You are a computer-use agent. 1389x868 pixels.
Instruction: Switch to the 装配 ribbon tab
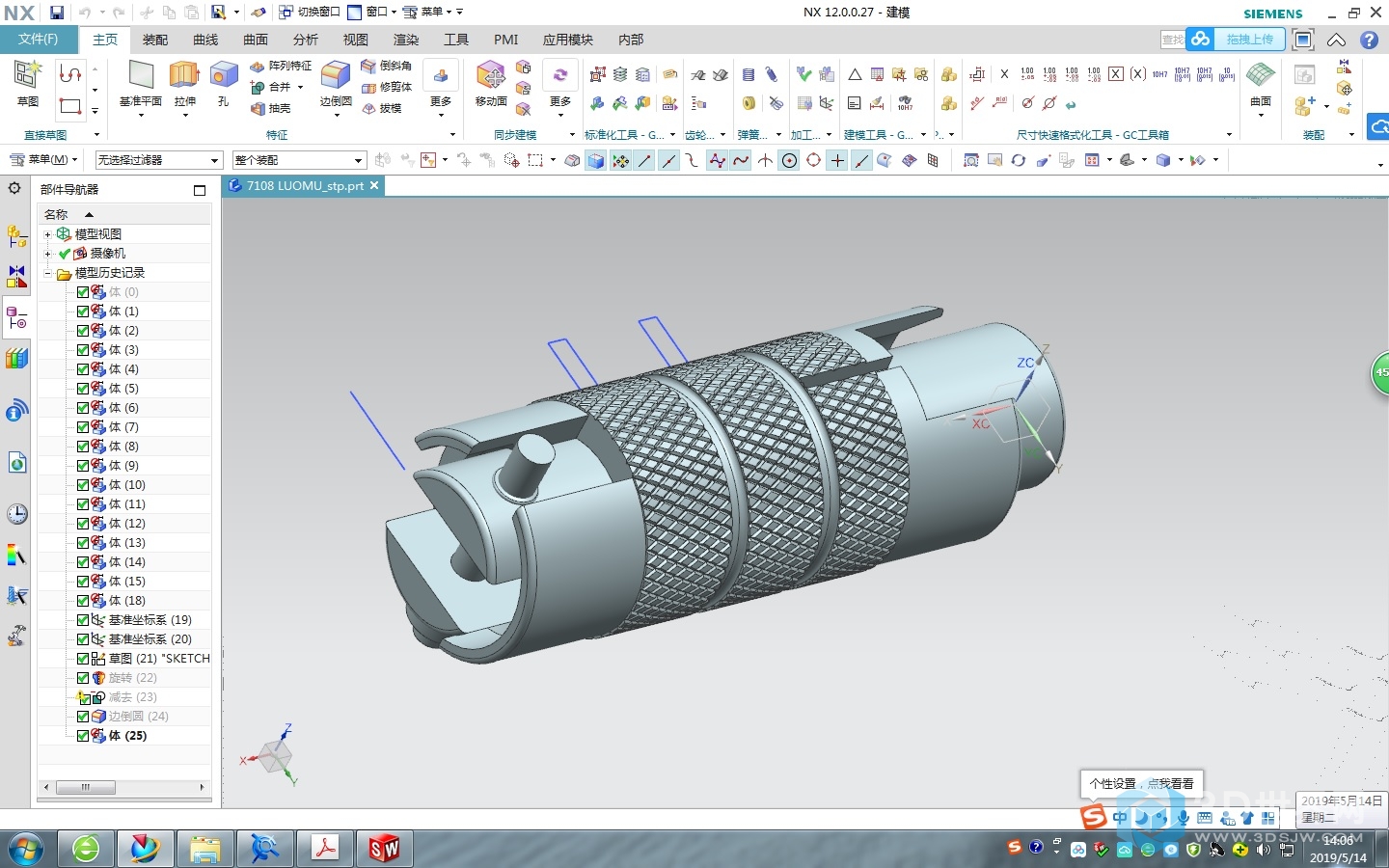click(x=155, y=40)
